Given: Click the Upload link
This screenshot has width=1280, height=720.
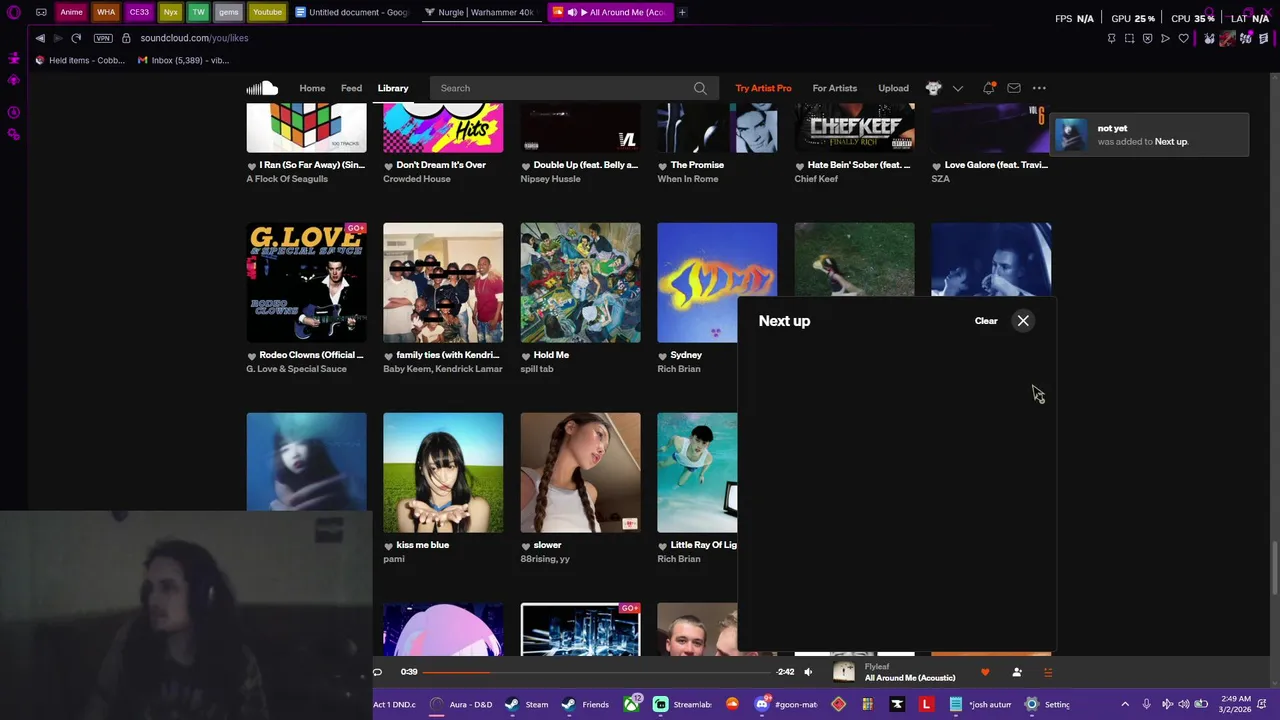Looking at the screenshot, I should click(893, 88).
